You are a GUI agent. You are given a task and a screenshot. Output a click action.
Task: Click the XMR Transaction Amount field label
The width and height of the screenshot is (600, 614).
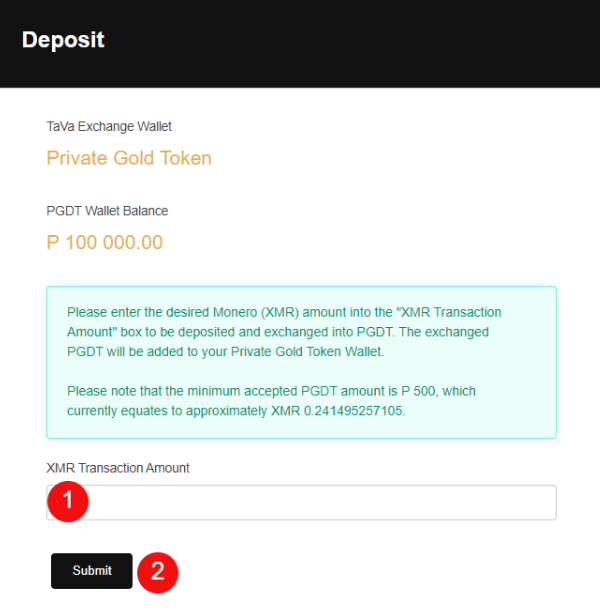[118, 468]
